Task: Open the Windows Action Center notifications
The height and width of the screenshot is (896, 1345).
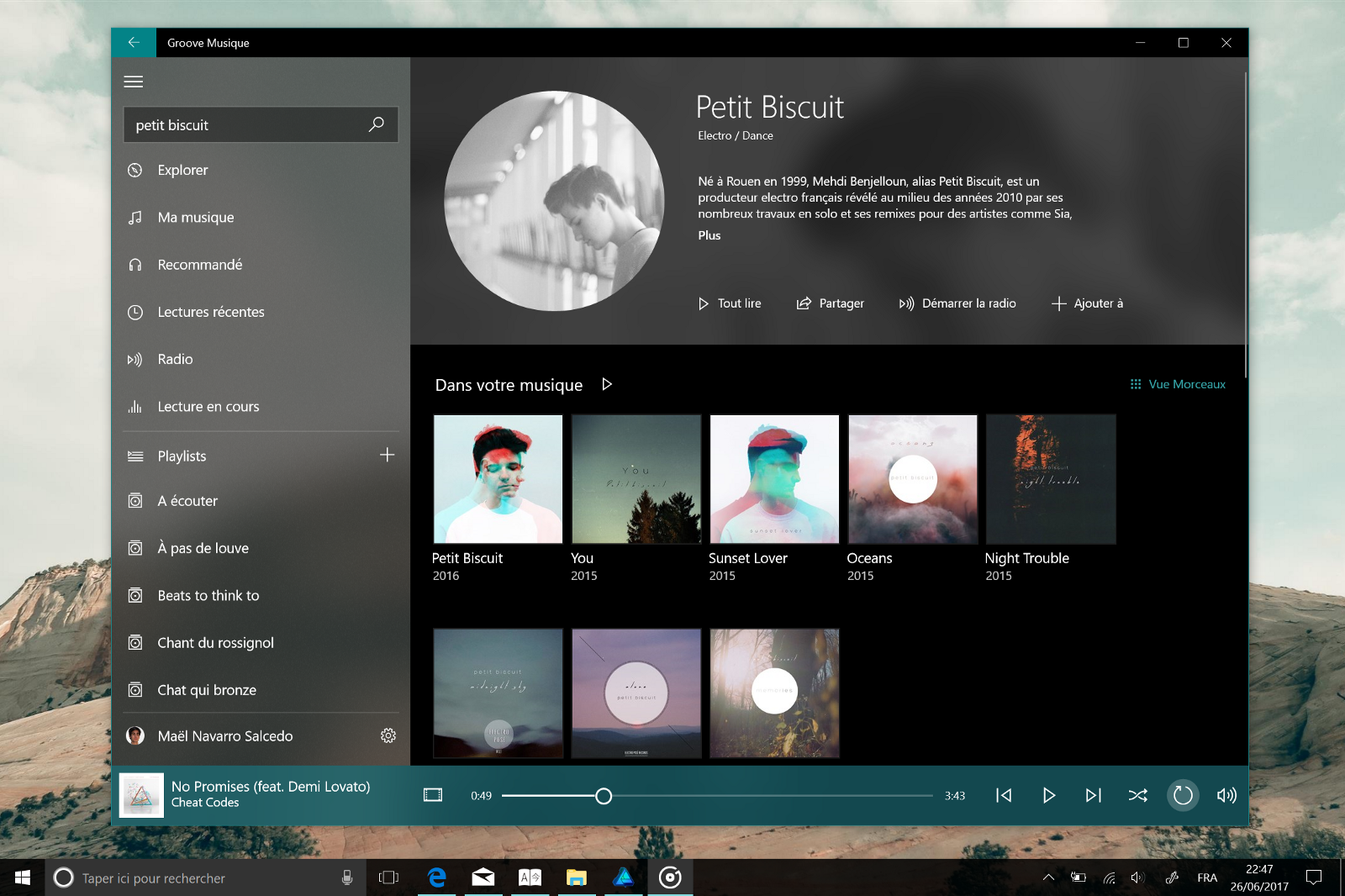Action: click(x=1314, y=878)
